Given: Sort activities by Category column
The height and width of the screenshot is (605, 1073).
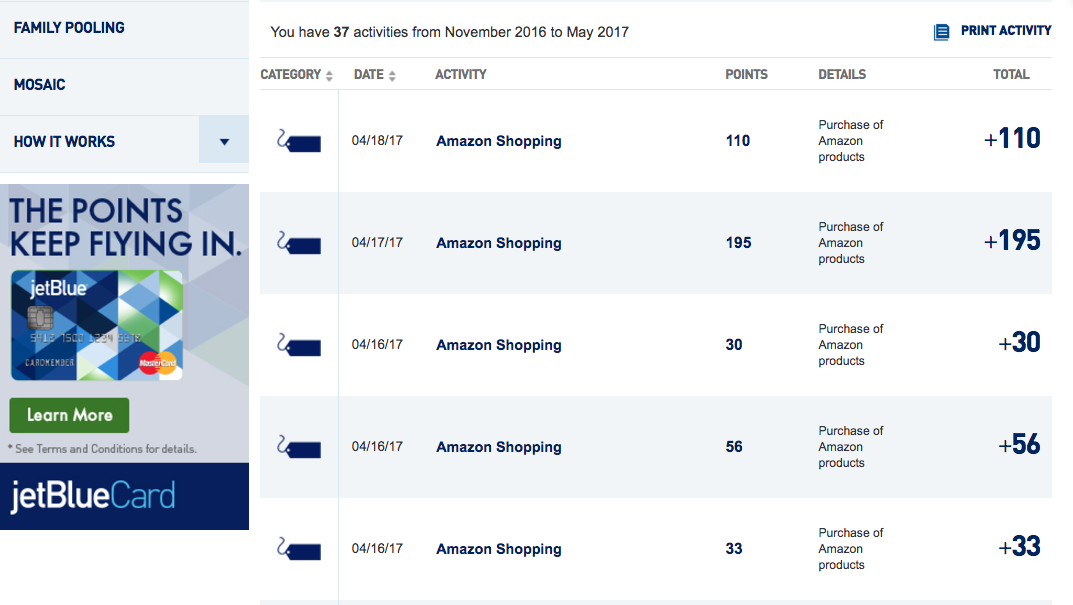Looking at the screenshot, I should point(296,75).
